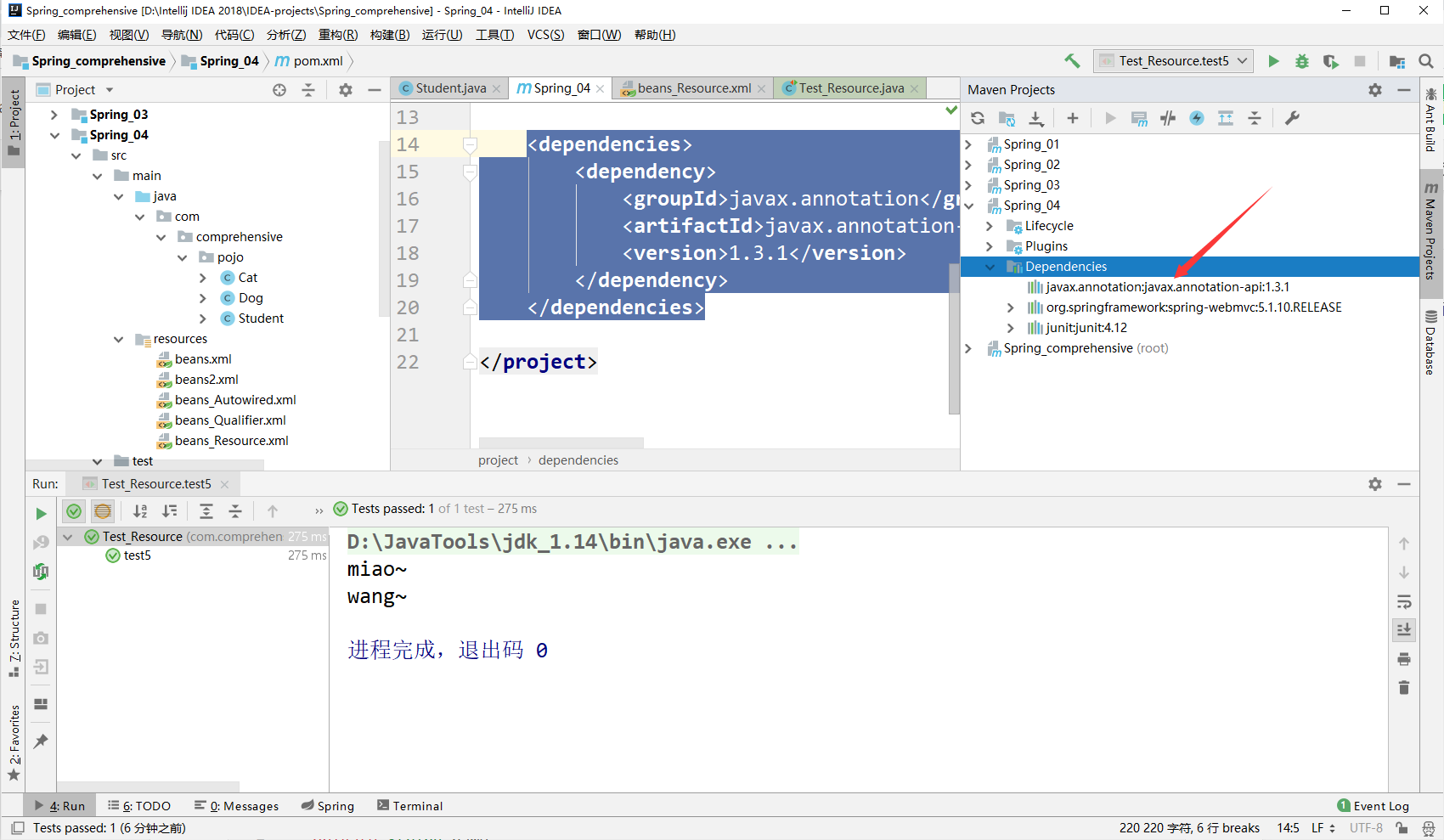This screenshot has width=1444, height=840.
Task: Open the Event Log
Action: coord(1373,806)
